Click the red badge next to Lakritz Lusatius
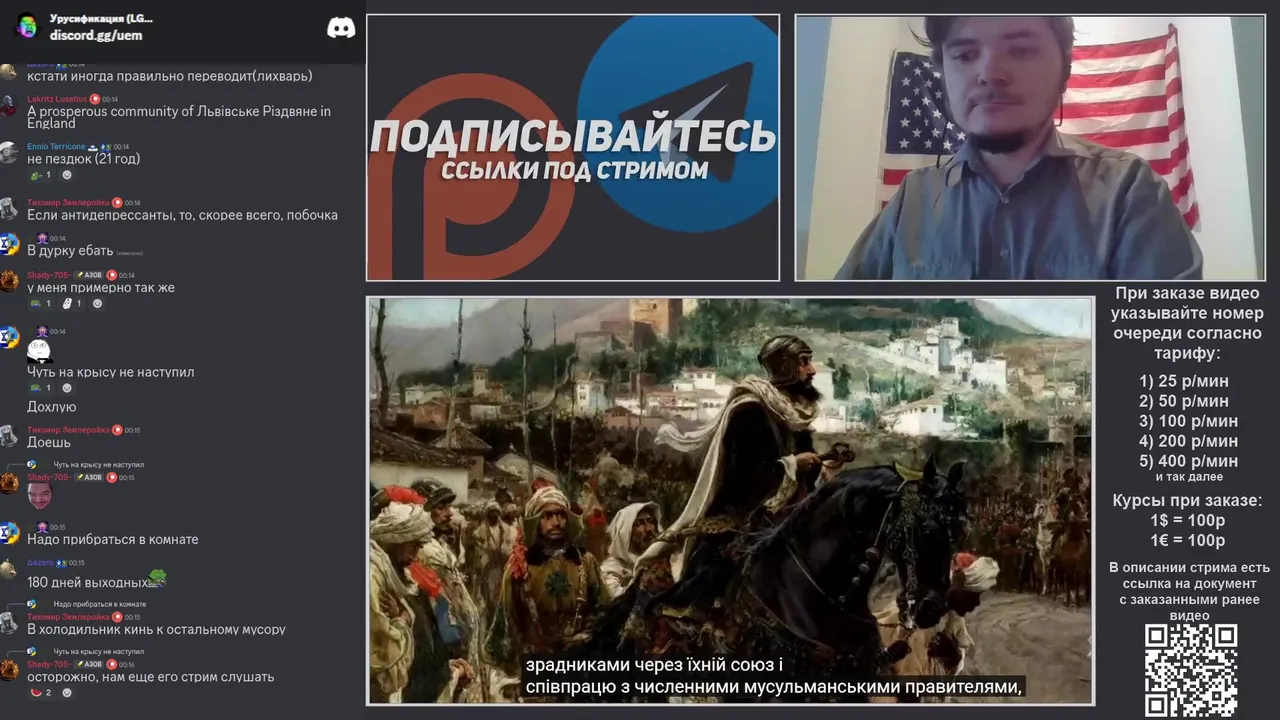 pos(95,99)
